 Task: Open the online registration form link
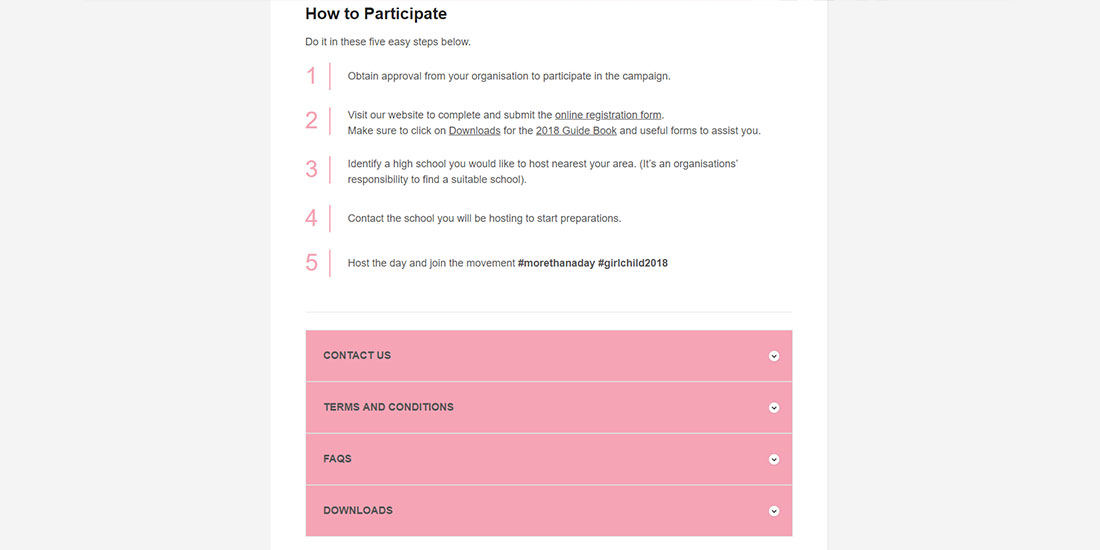(x=608, y=115)
